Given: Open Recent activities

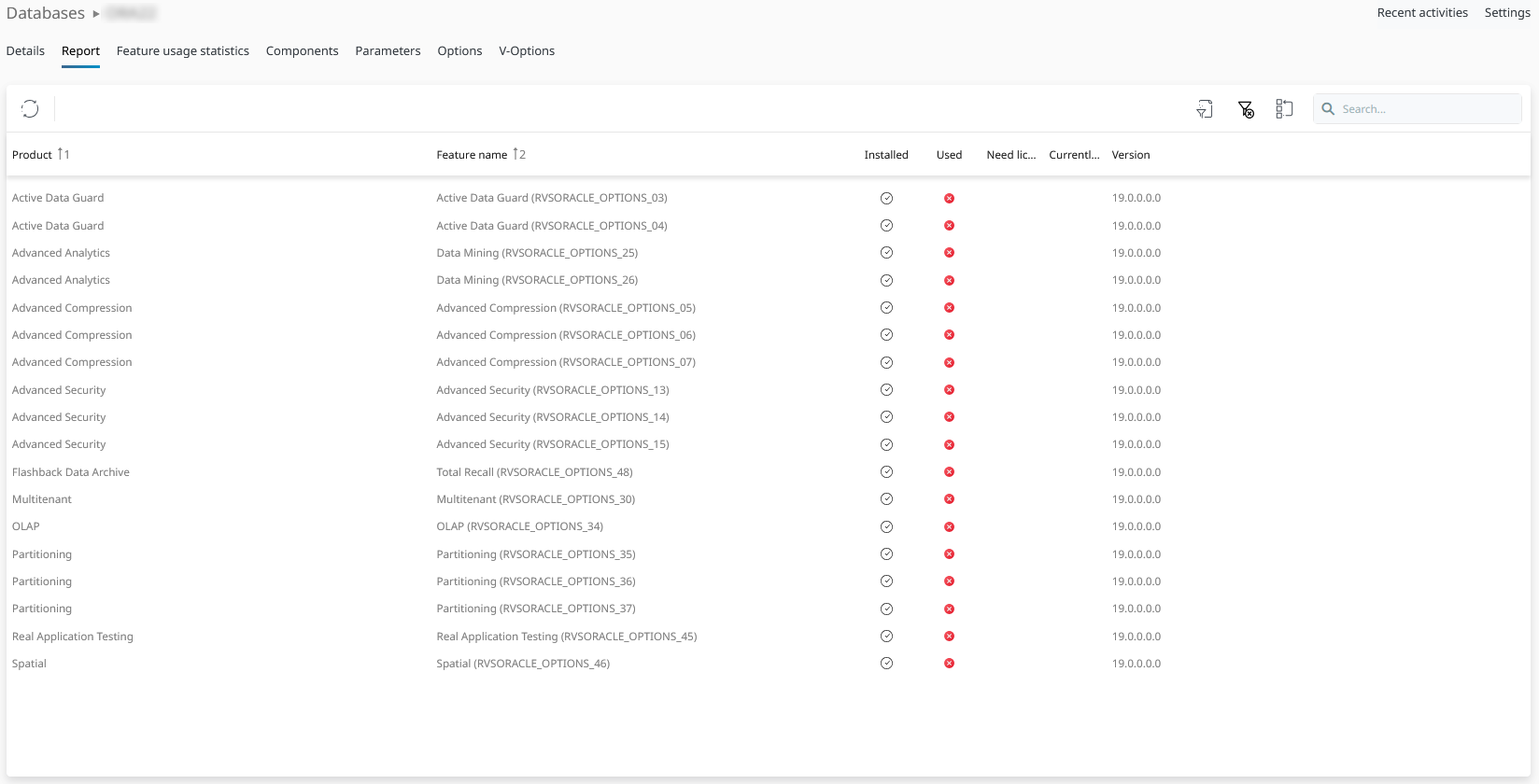Looking at the screenshot, I should (1421, 13).
